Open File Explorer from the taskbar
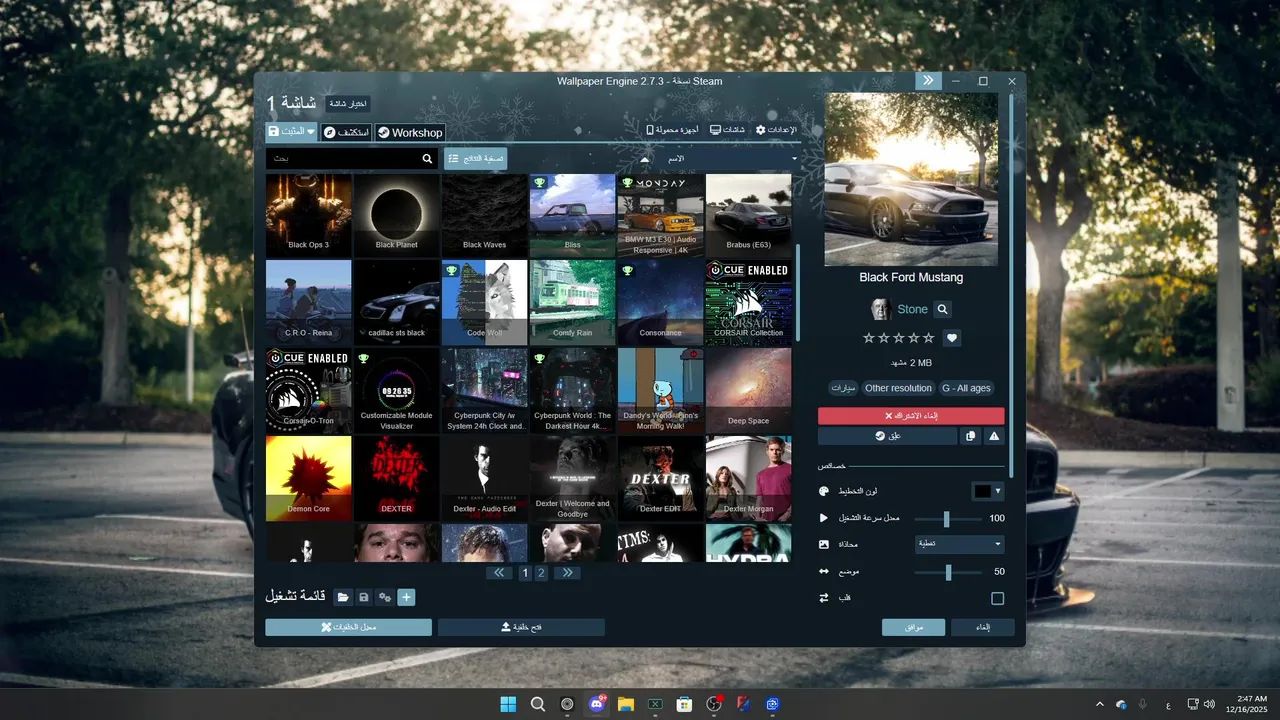The width and height of the screenshot is (1280, 720). [626, 704]
